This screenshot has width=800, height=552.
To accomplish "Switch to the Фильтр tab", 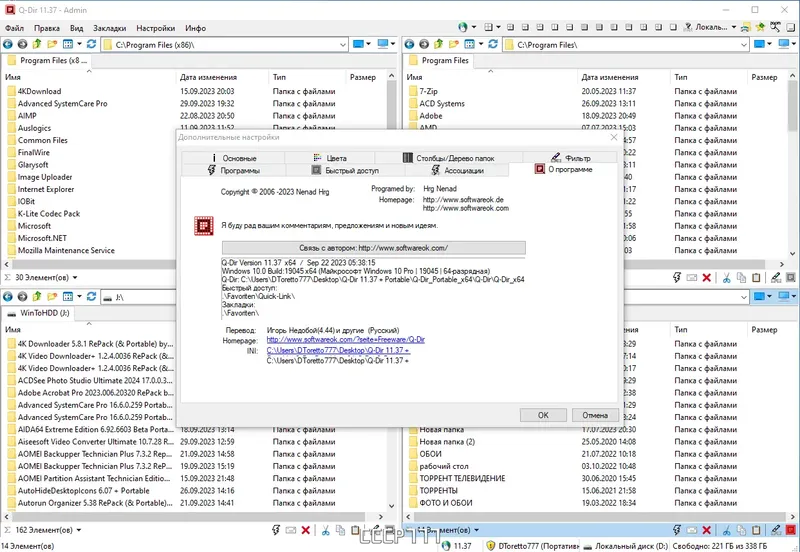I will [570, 158].
